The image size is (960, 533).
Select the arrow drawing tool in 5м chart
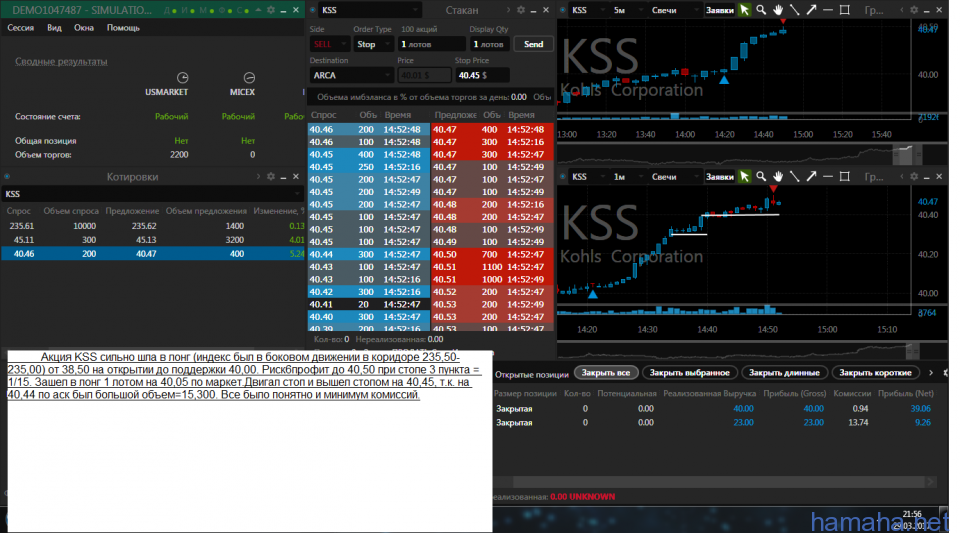pos(811,10)
